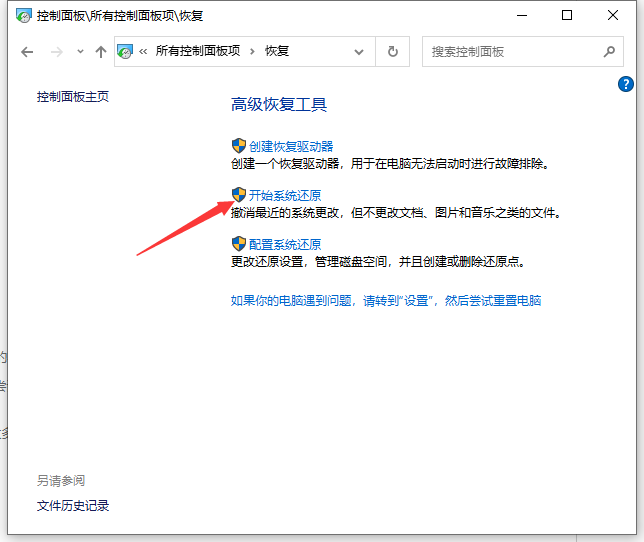
Task: Maximize the Recovery control panel window
Action: (567, 15)
